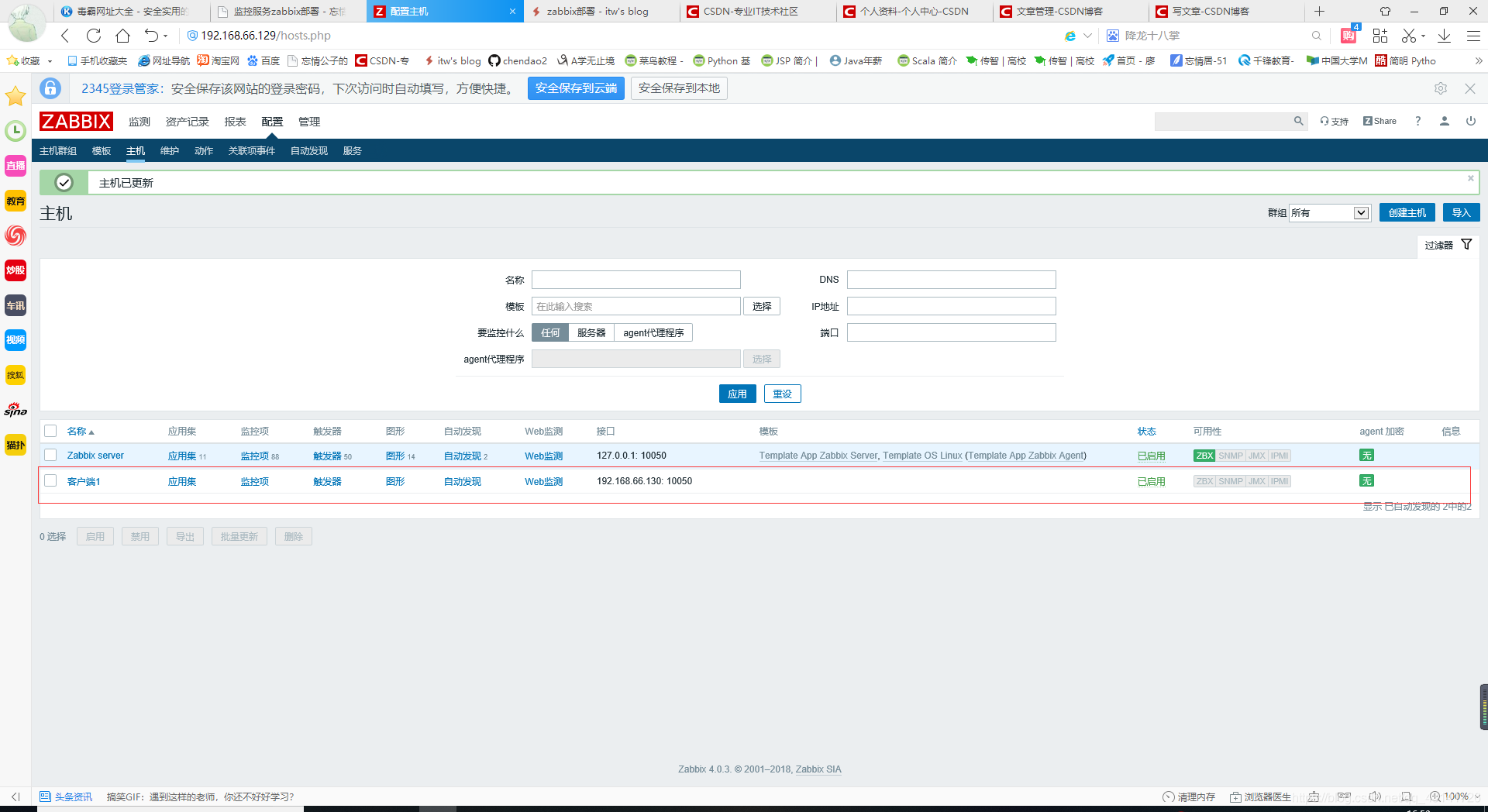Open history clock icon in sidebar
This screenshot has height=812, width=1488.
15,131
